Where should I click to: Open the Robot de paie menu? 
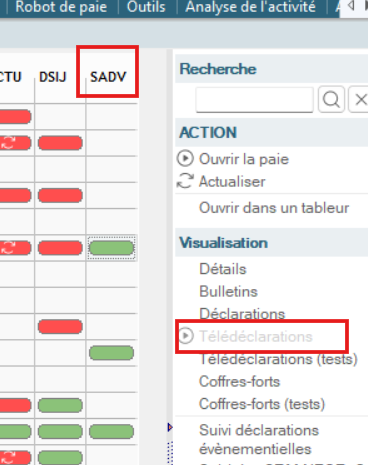pyautogui.click(x=61, y=7)
